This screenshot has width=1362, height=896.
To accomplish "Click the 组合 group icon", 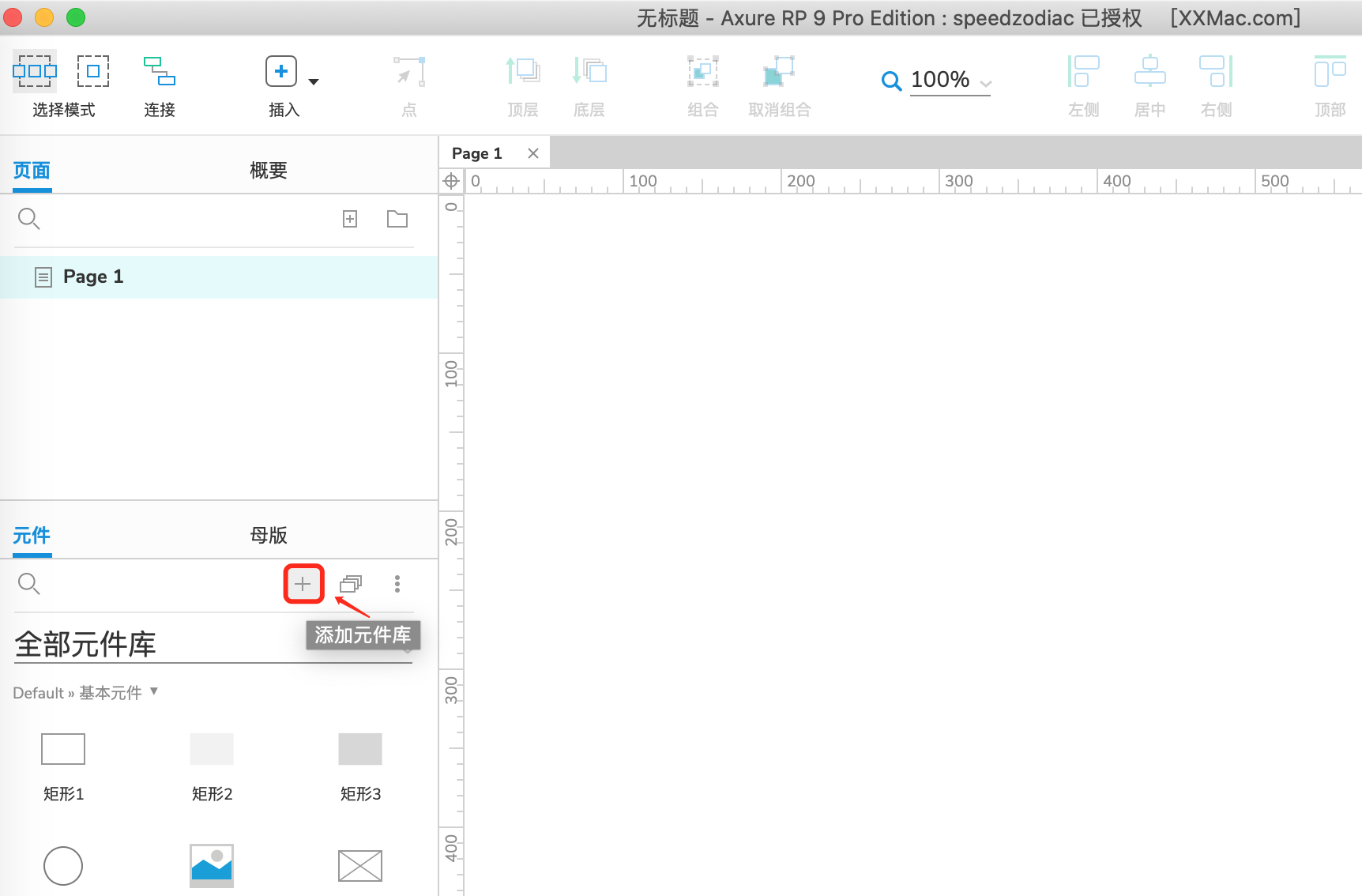I will click(703, 71).
